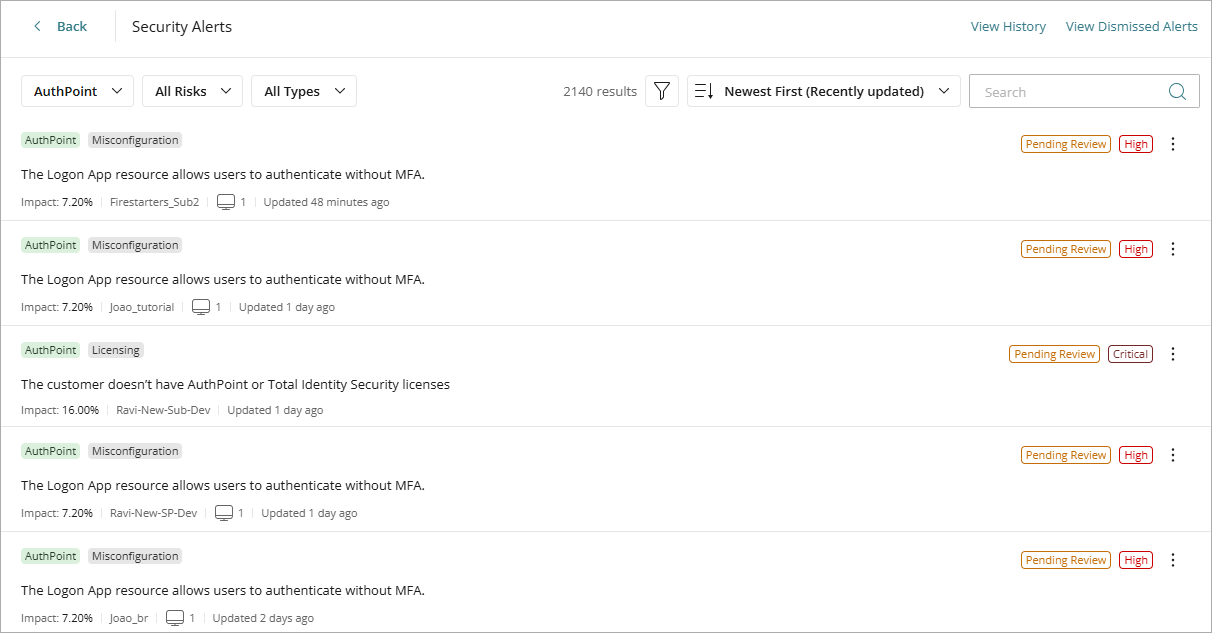Expand the AuthPoint product dropdown
This screenshot has width=1212, height=633.
77,91
